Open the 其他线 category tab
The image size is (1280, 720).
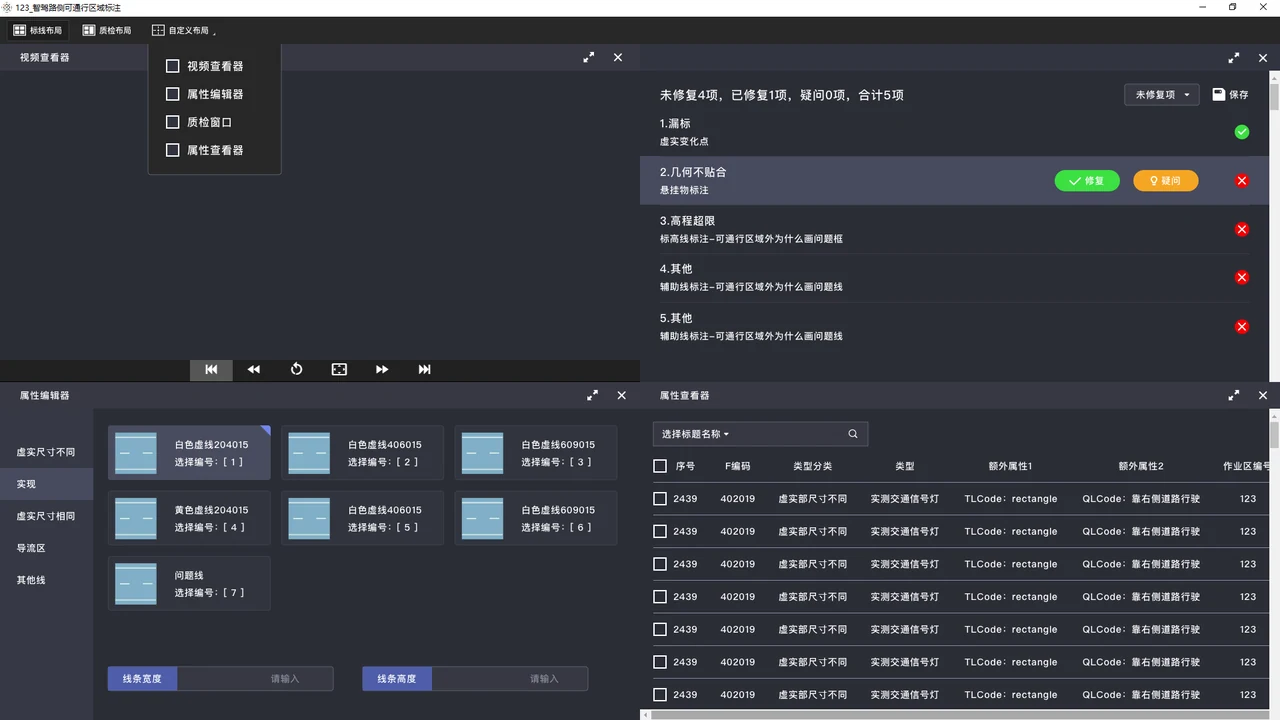click(46, 580)
